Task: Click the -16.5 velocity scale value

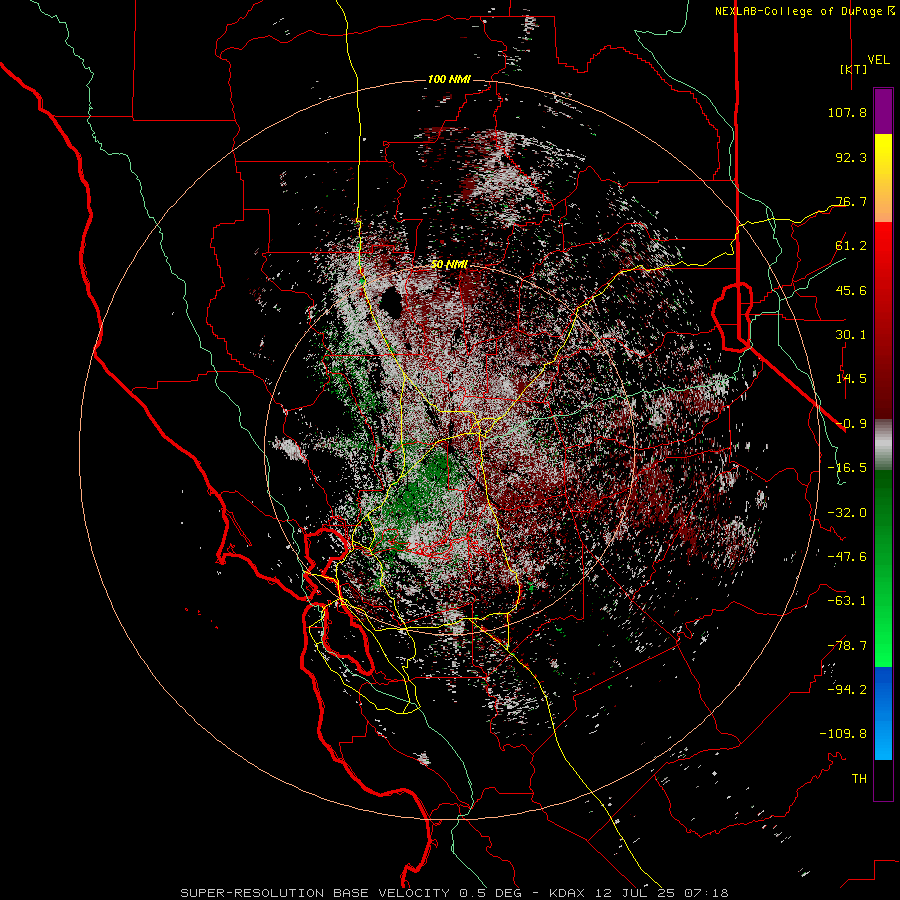Action: (x=847, y=468)
